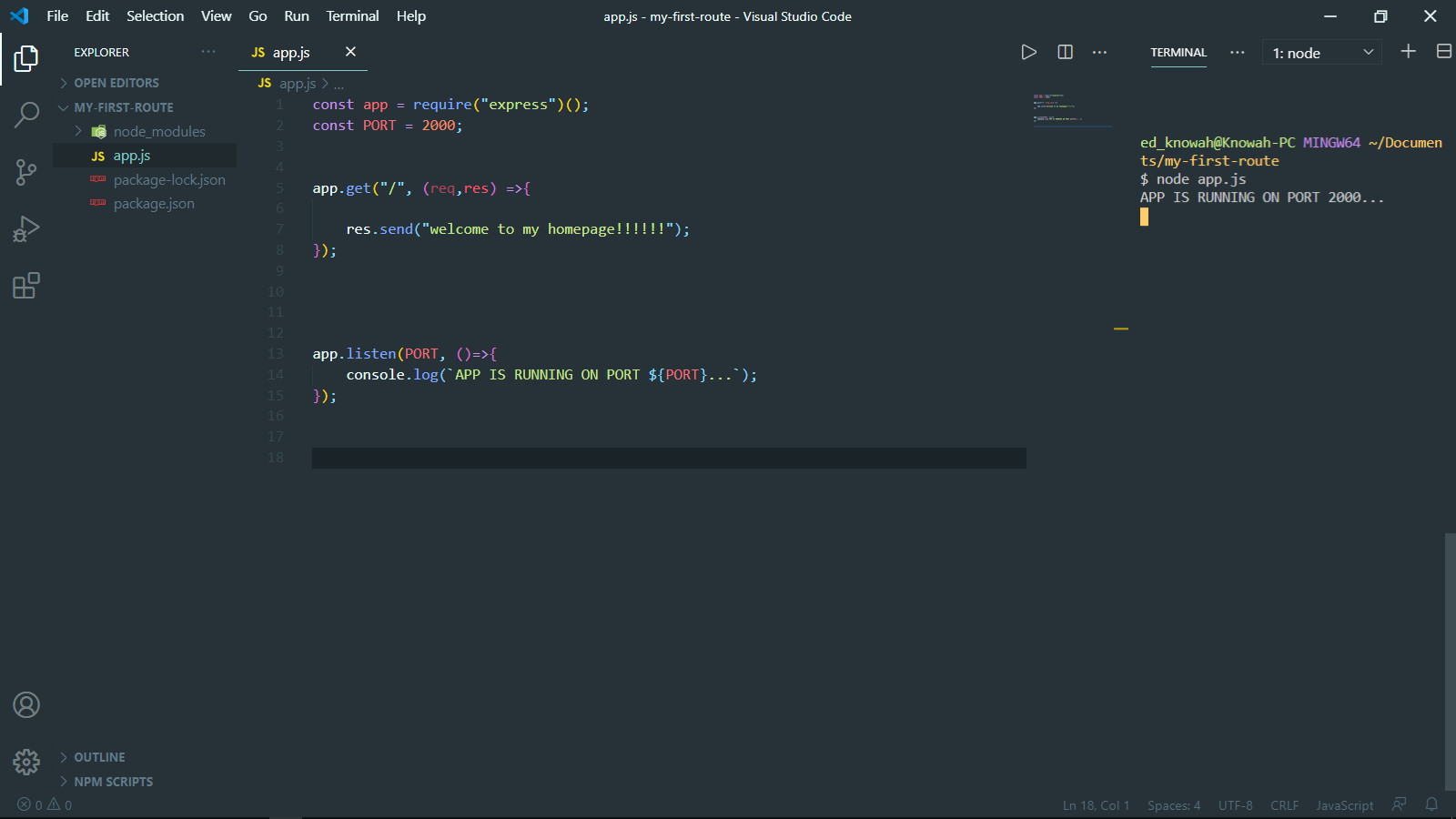Open the Selection menu
The height and width of the screenshot is (819, 1456).
[155, 16]
